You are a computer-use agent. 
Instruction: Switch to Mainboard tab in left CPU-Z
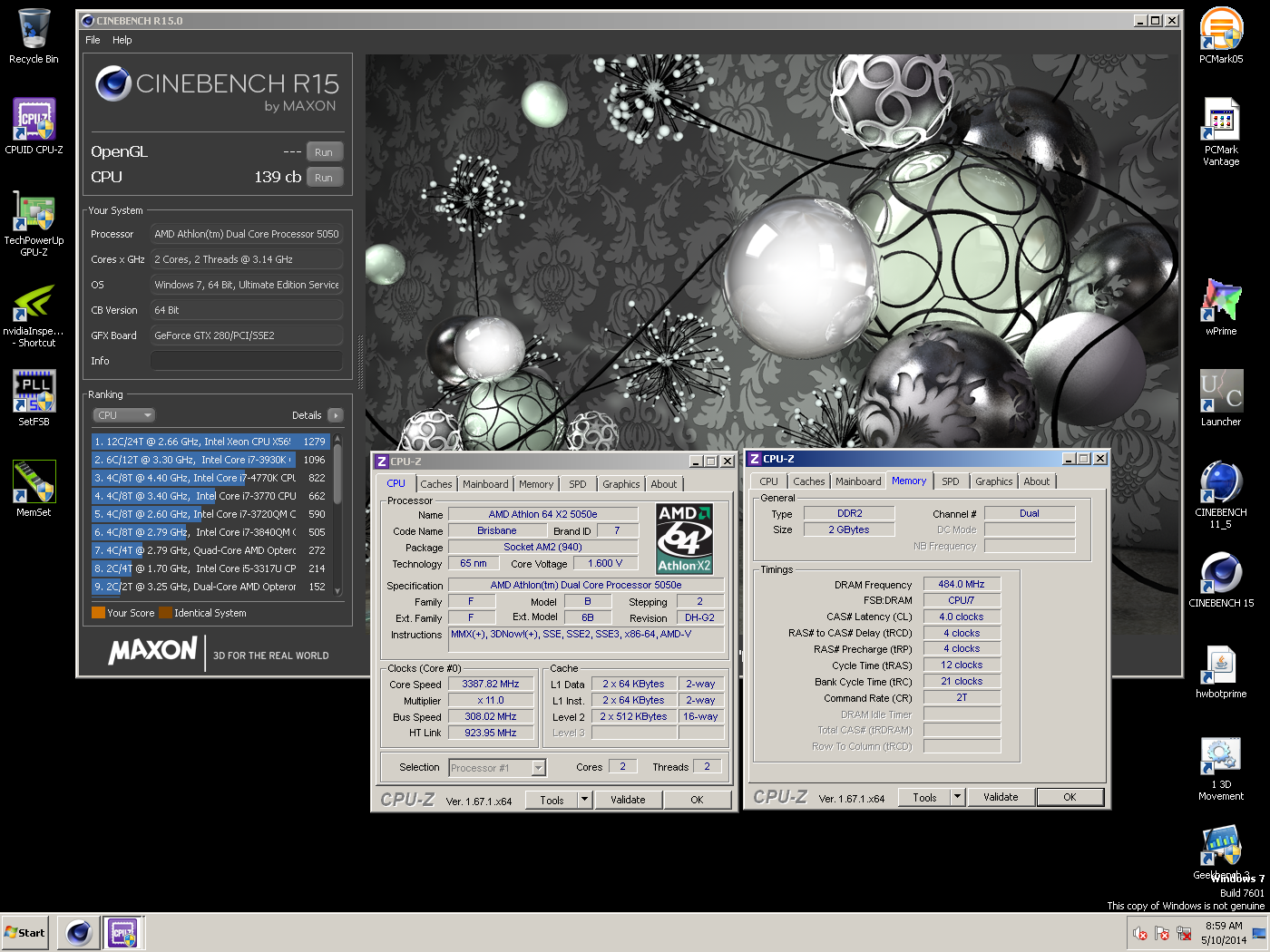485,484
